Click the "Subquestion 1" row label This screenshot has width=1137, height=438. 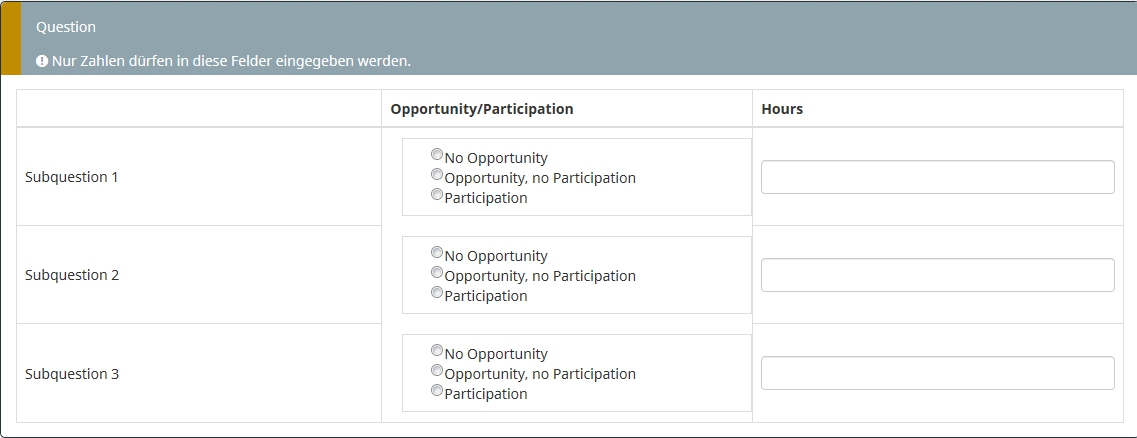point(72,177)
